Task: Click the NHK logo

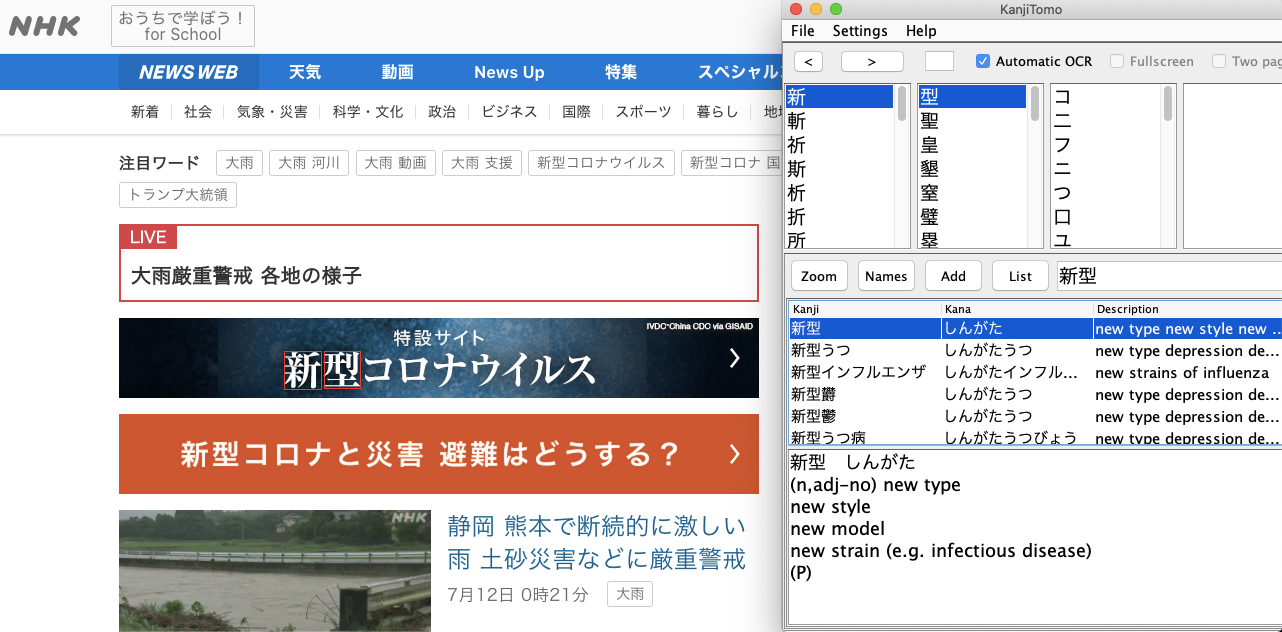Action: [x=44, y=26]
